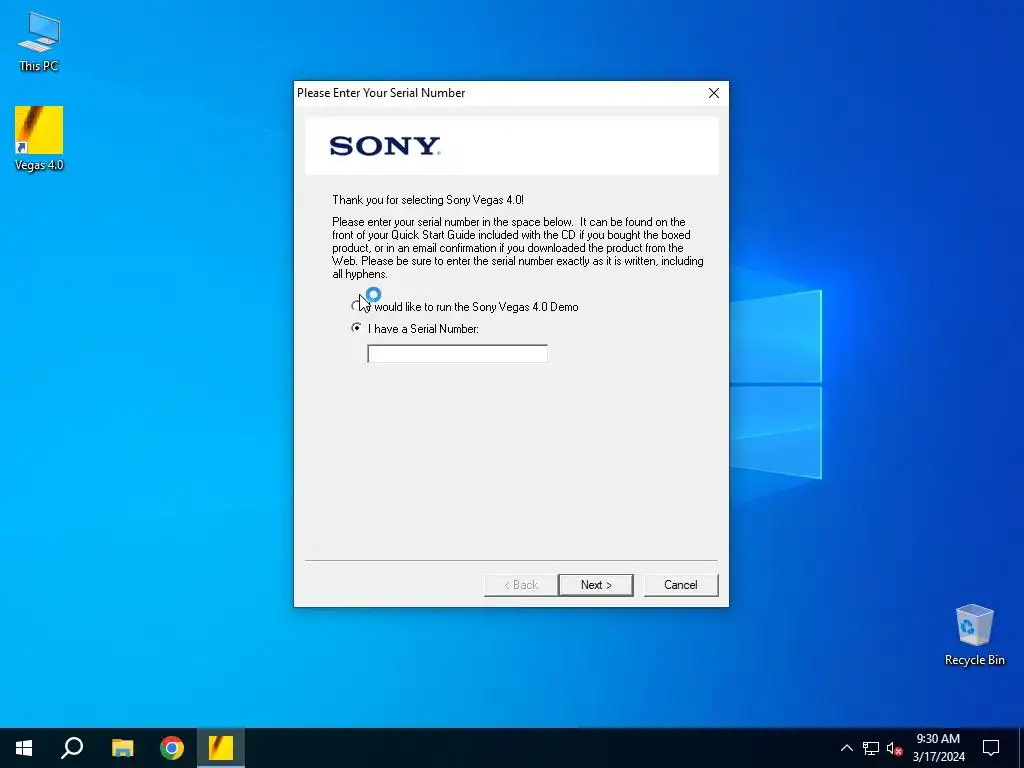The height and width of the screenshot is (768, 1024).
Task: Launch File Explorer from the taskbar
Action: pyautogui.click(x=122, y=748)
